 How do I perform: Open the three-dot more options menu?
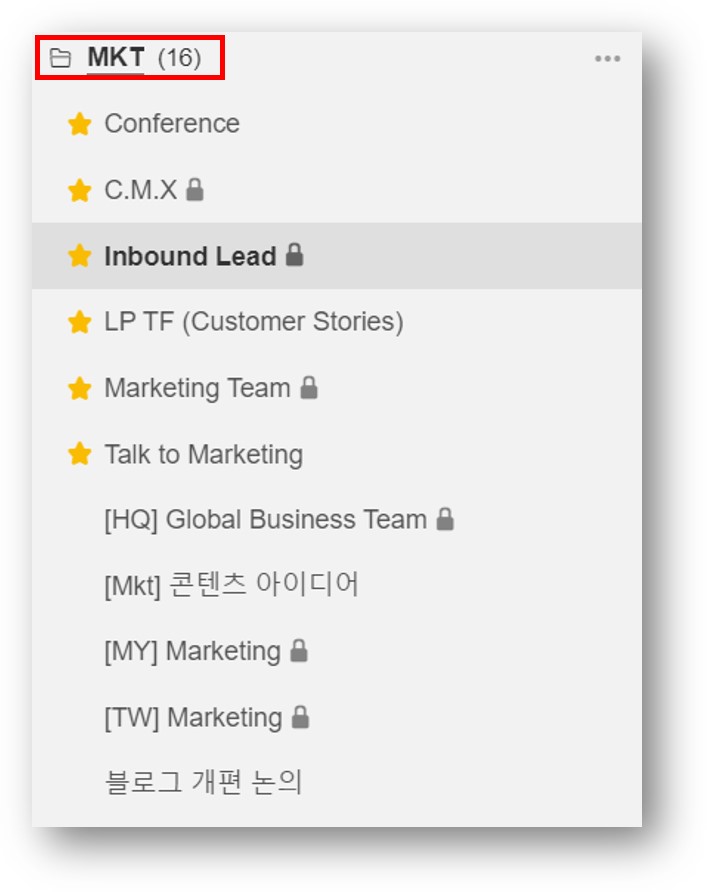607,59
